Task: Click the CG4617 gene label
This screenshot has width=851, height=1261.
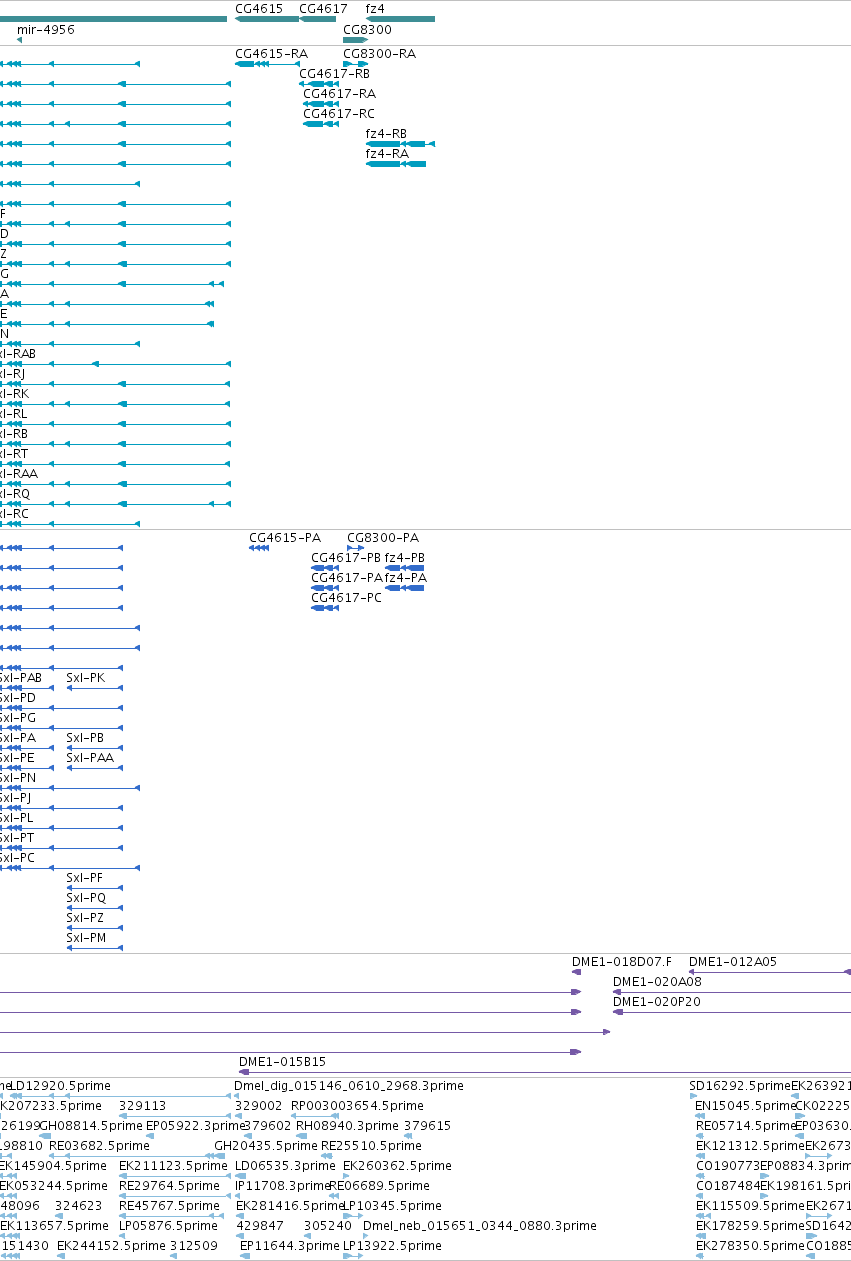Action: (x=323, y=8)
